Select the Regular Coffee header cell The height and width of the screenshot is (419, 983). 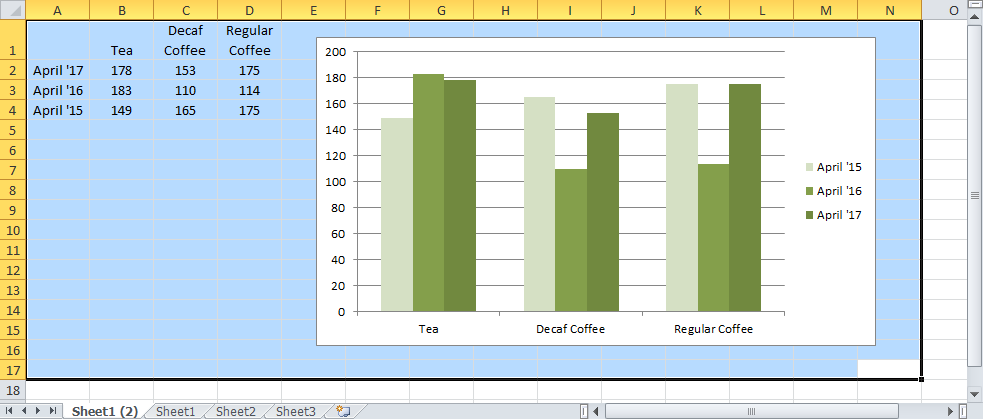coord(250,40)
